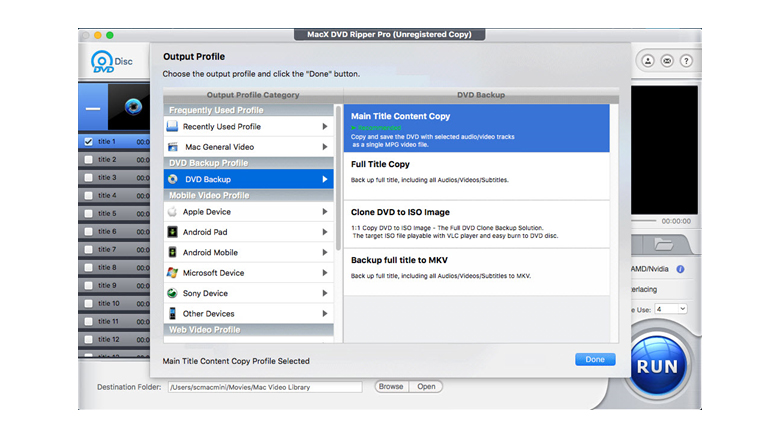Expand Apple Device arrow

324,212
